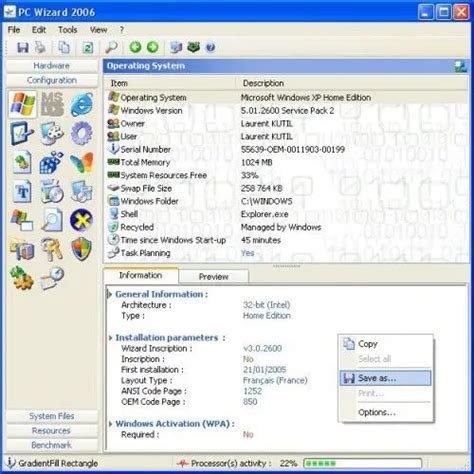Select the purple gear sidebar icon

click(x=82, y=133)
